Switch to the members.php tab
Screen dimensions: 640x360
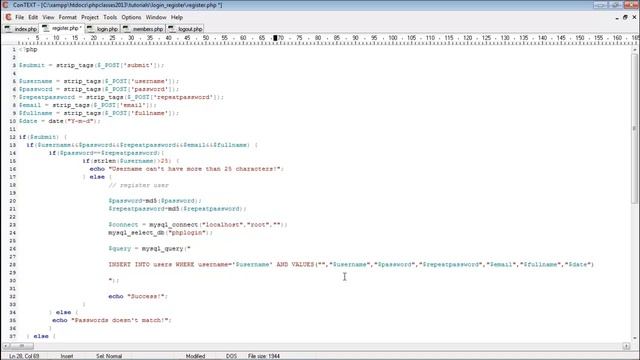(143, 29)
